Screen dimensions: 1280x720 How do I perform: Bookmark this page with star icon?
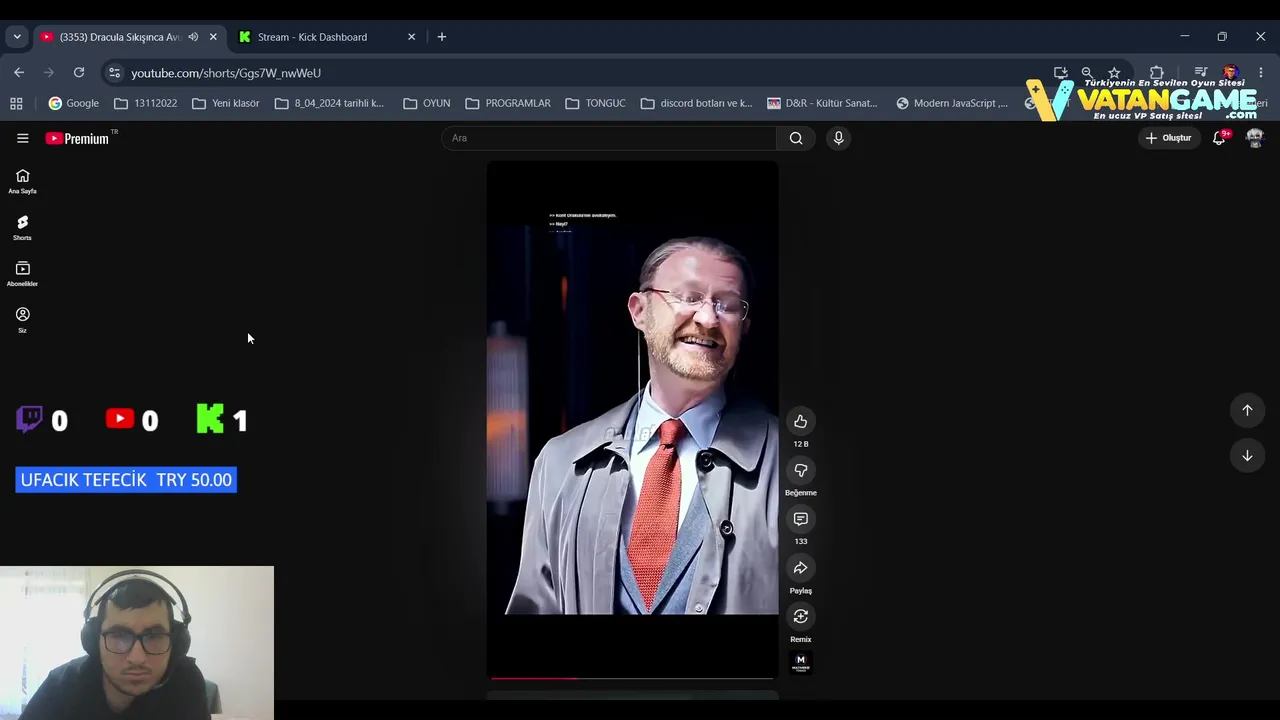(x=1114, y=73)
